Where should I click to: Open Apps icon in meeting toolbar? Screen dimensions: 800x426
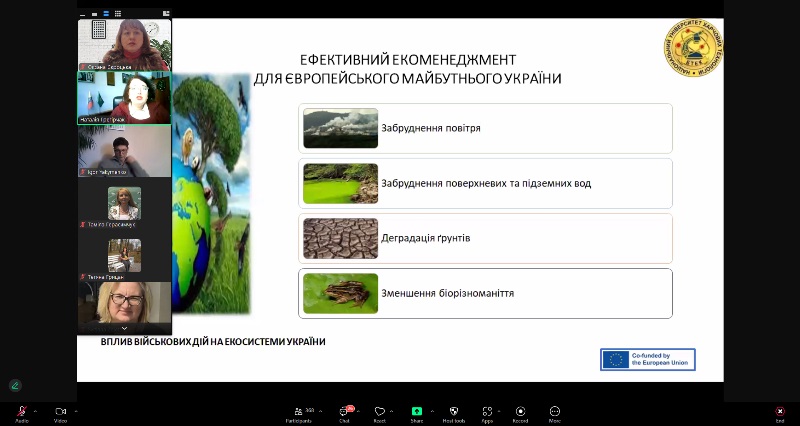487,411
